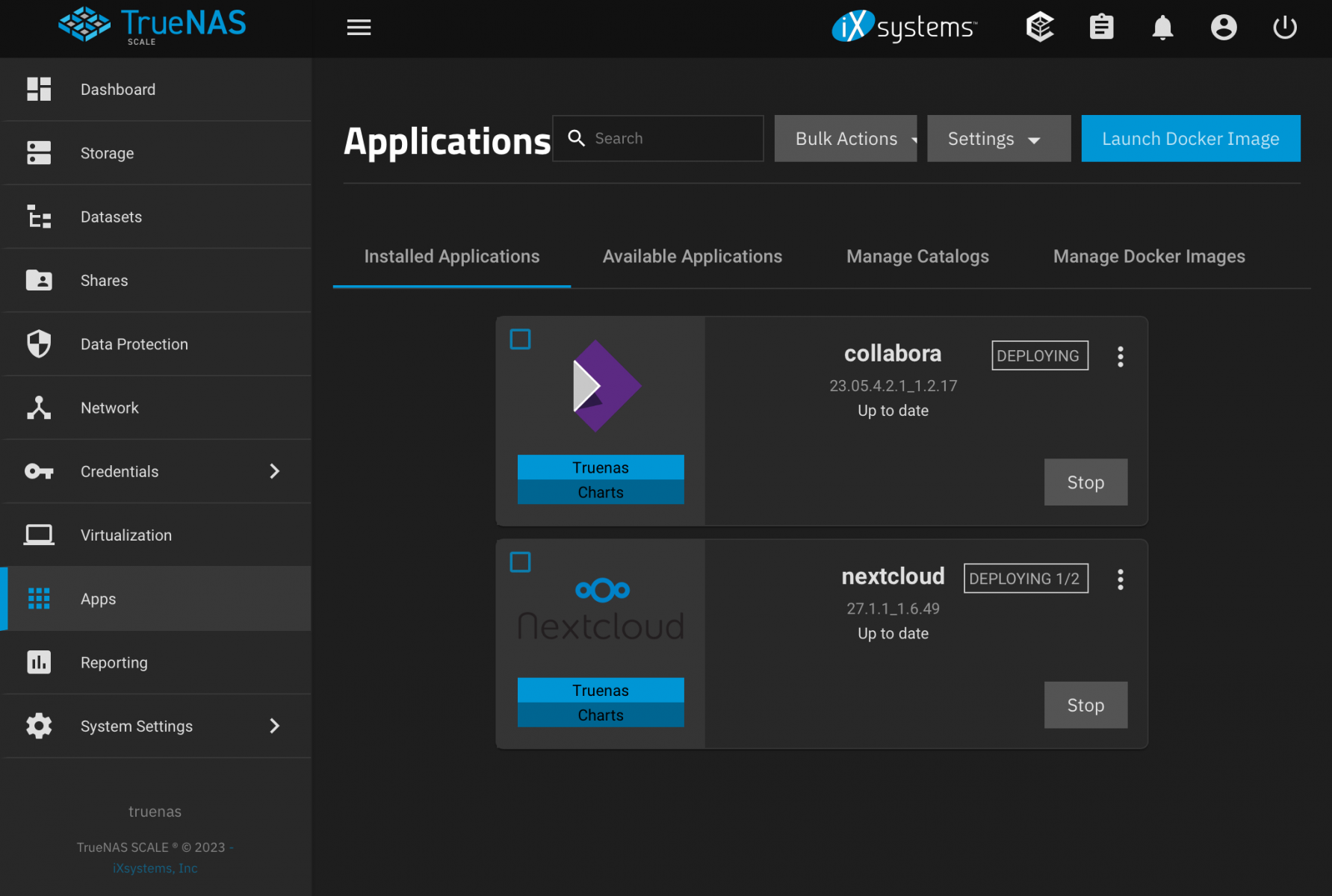Stop the collabora application

(x=1085, y=482)
